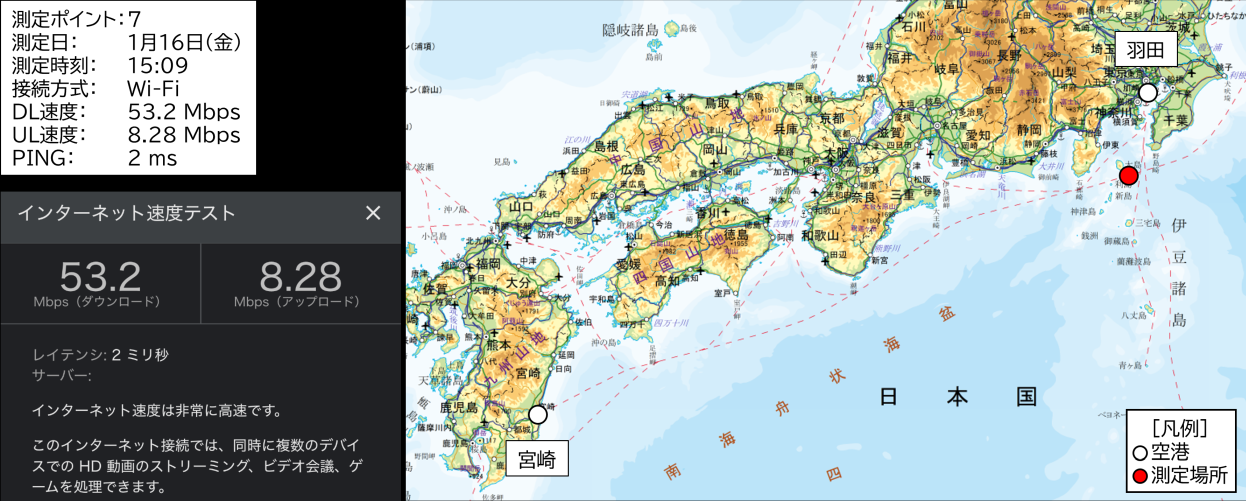Click the red 測定場所 legend circle
Screen dimensions: 1246x501
1141,476
